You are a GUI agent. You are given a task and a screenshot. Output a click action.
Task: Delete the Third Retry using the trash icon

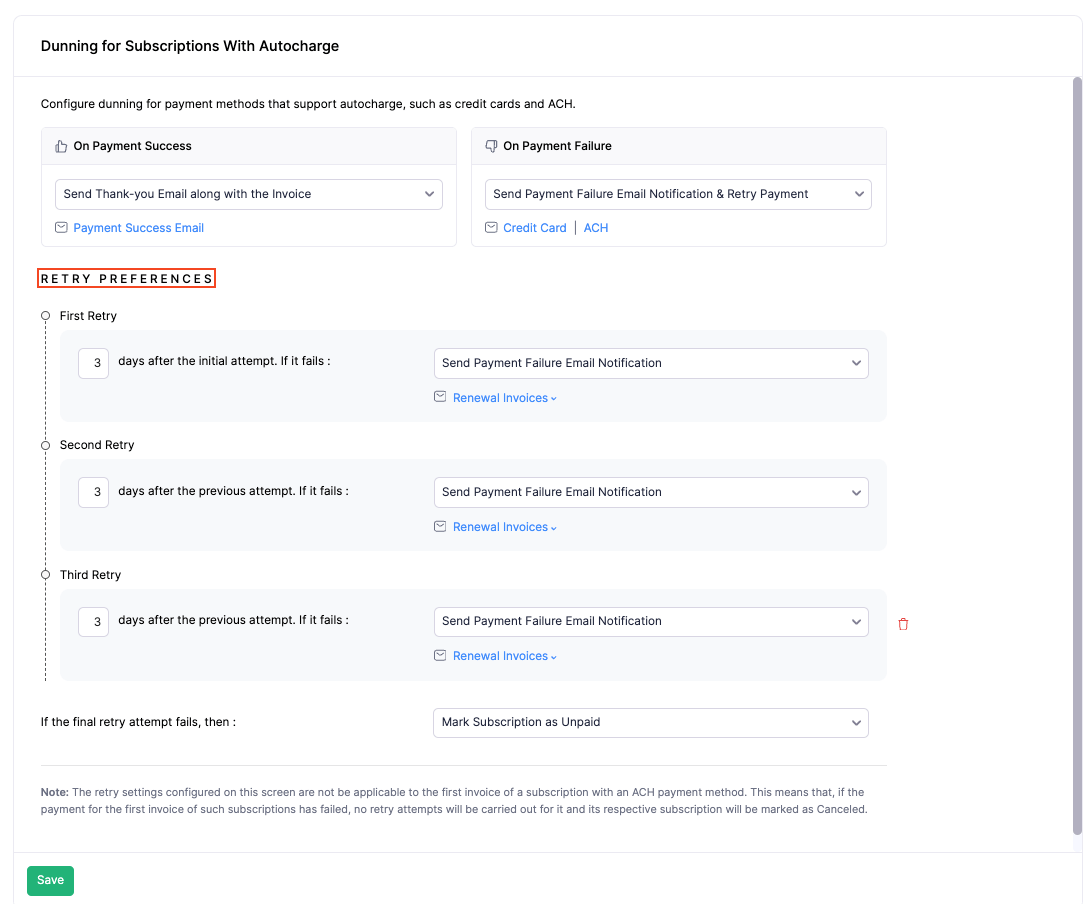tap(903, 622)
